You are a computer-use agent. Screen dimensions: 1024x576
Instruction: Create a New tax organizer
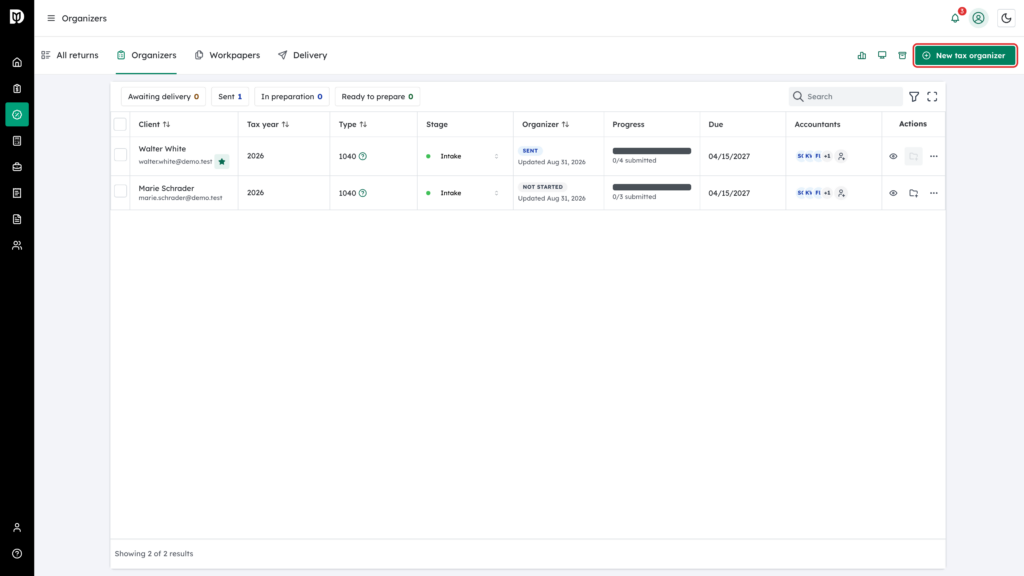965,56
